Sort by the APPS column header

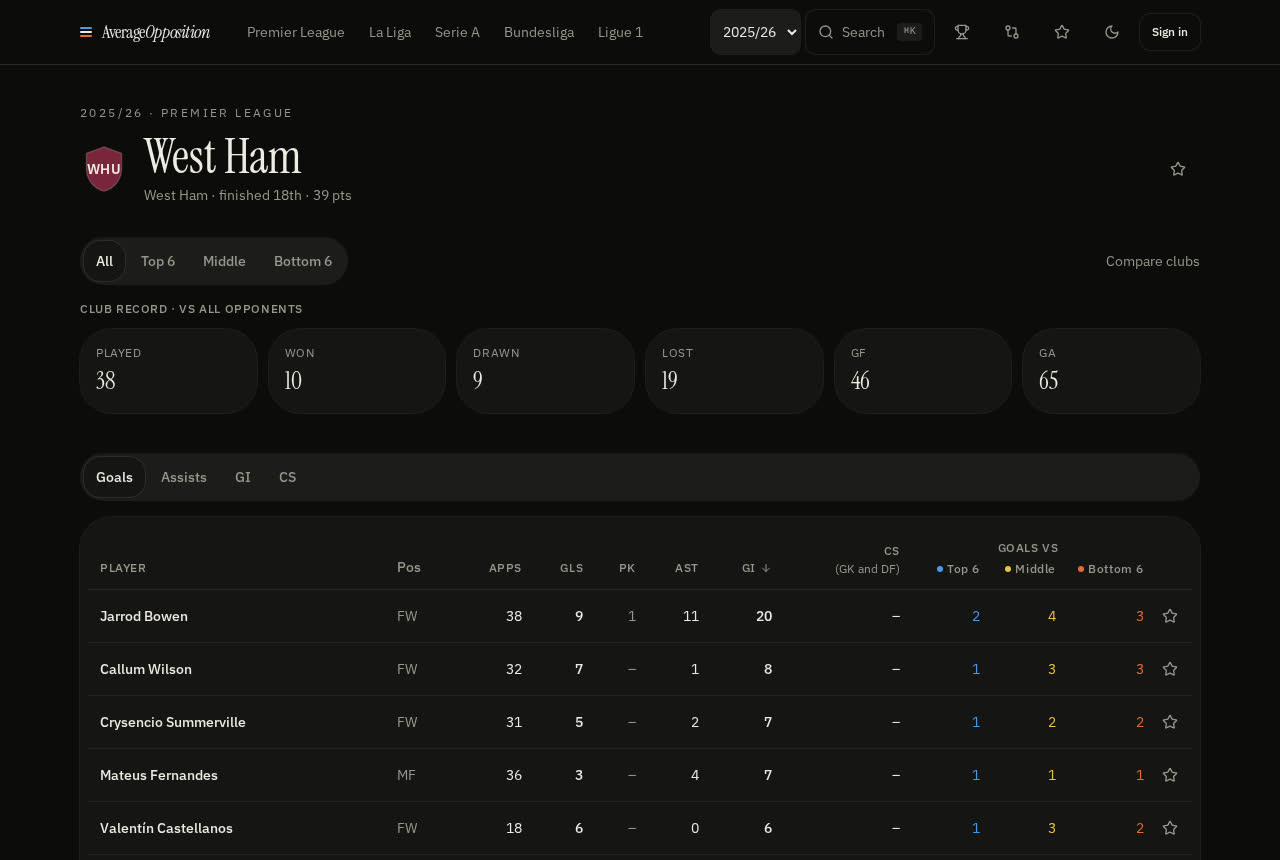505,568
